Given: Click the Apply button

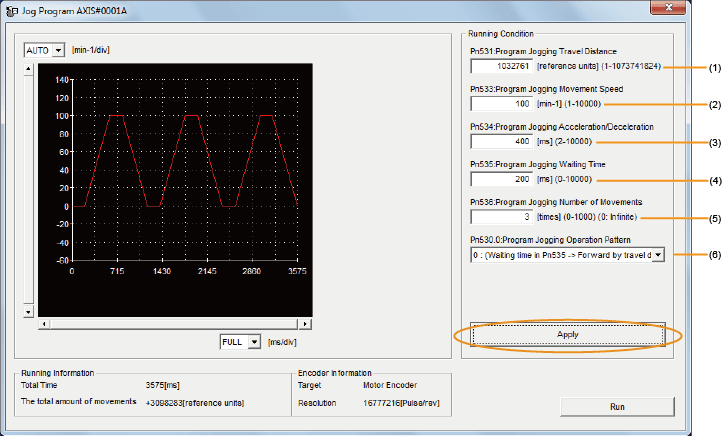Looking at the screenshot, I should (x=567, y=334).
